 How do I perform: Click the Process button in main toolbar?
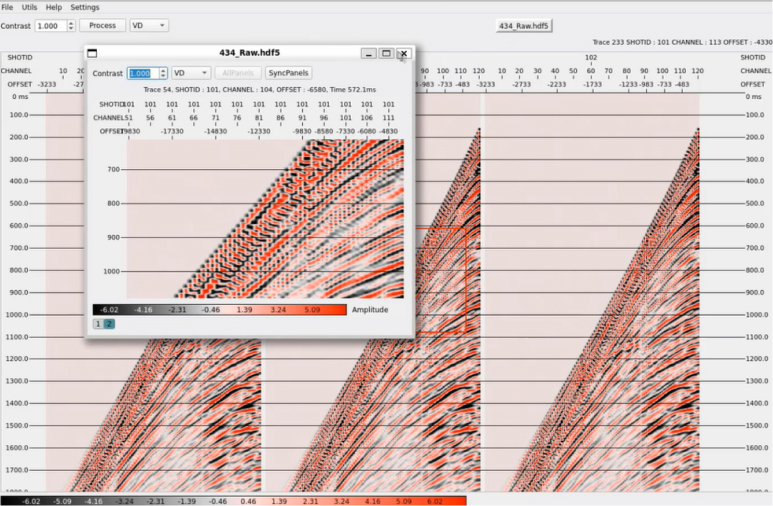(x=102, y=25)
